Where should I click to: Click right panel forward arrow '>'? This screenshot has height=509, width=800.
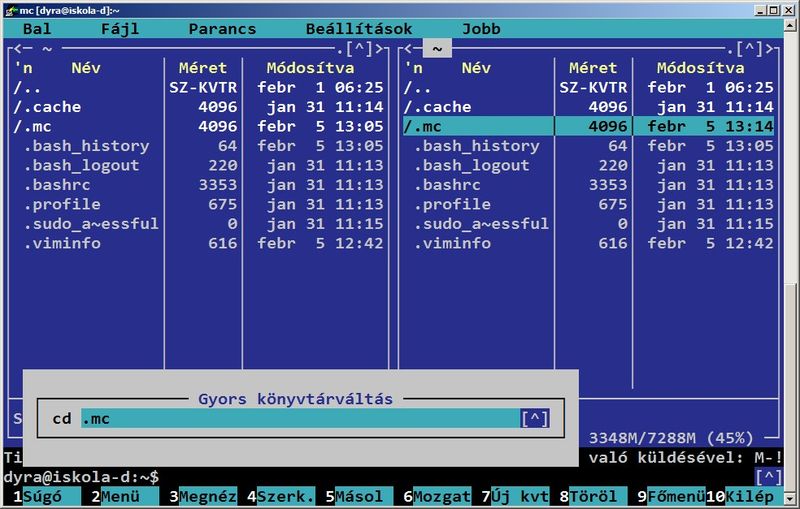769,49
